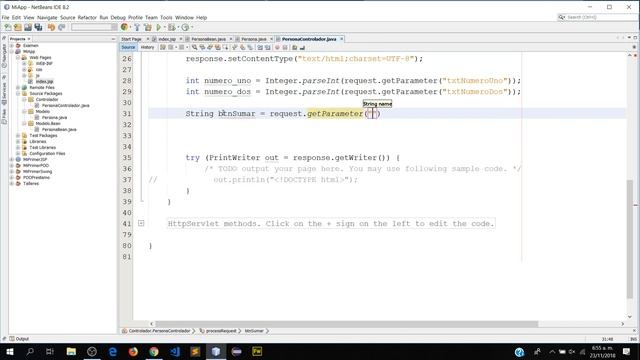Switch to the Start Page tab
Image resolution: width=640 pixels, height=360 pixels.
131,39
